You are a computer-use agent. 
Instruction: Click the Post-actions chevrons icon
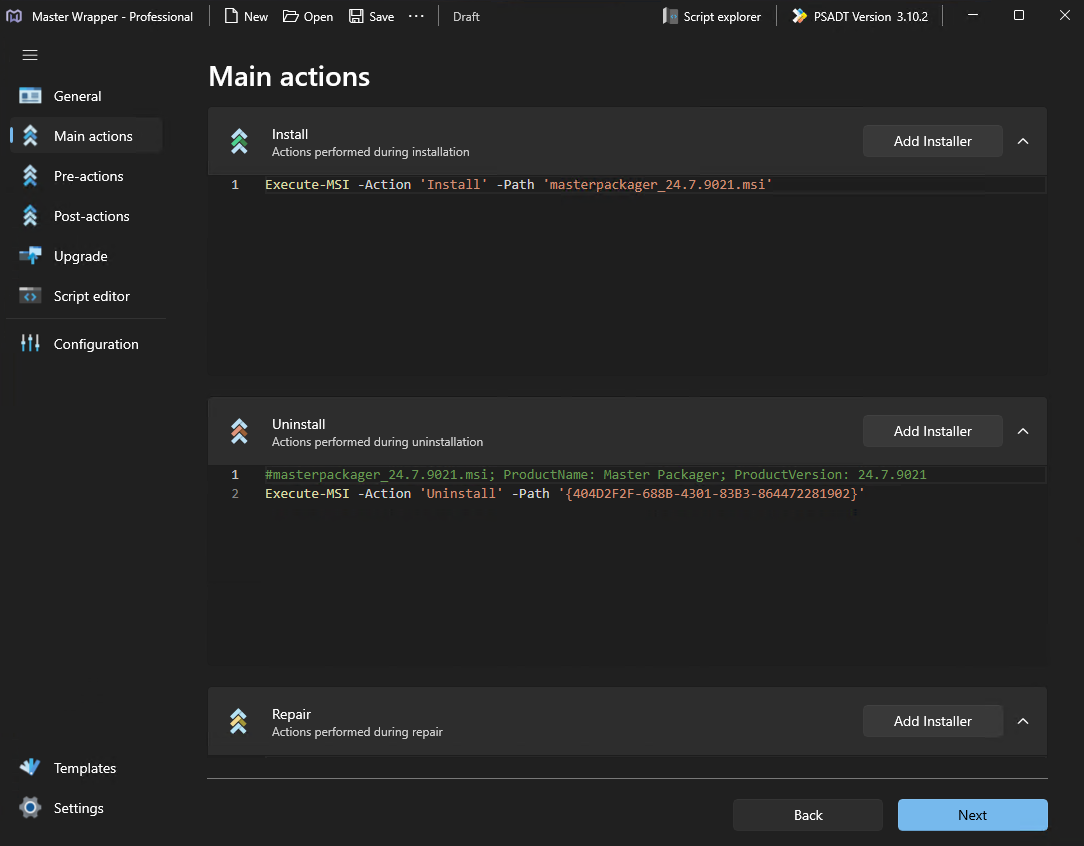[30, 216]
